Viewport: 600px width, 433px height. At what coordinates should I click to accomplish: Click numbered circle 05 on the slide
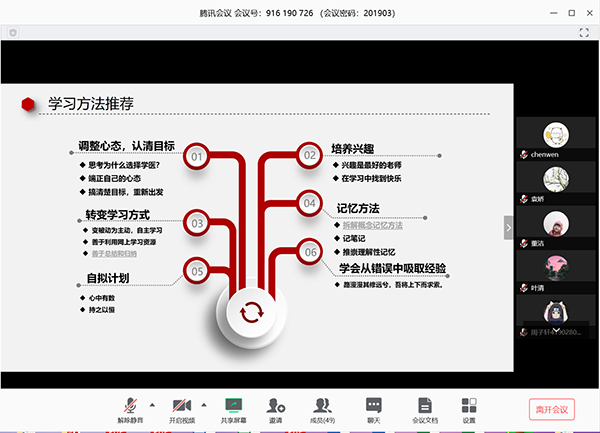[197, 271]
